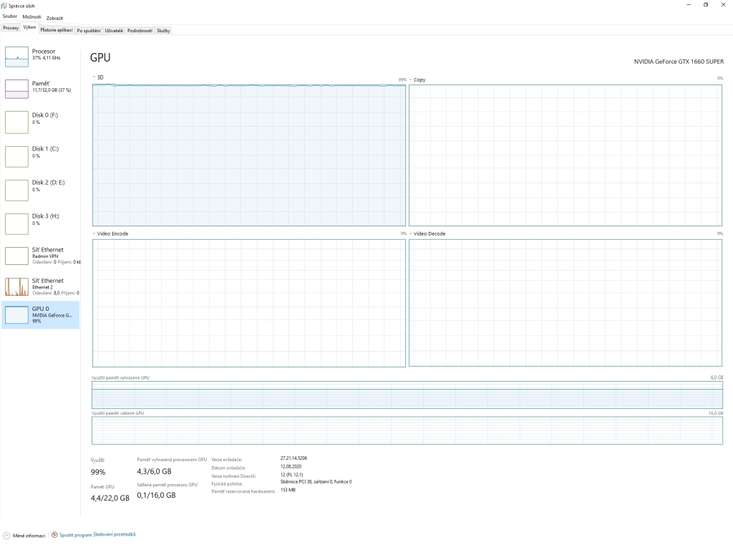
Task: Open the Video Encode engine dropdown
Action: (x=111, y=234)
